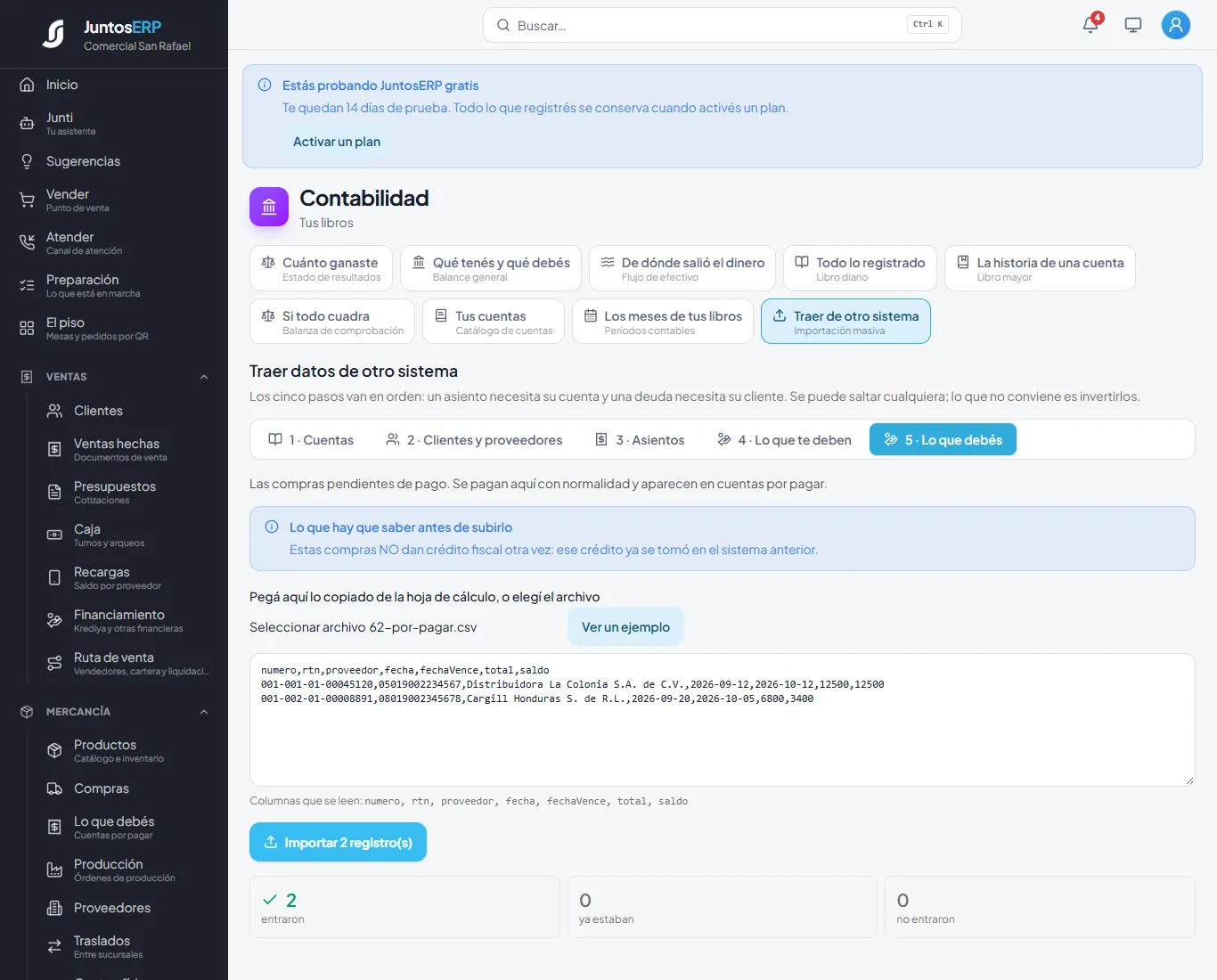
Task: Switch to step 2 Clientes y proveedores
Action: 474,440
